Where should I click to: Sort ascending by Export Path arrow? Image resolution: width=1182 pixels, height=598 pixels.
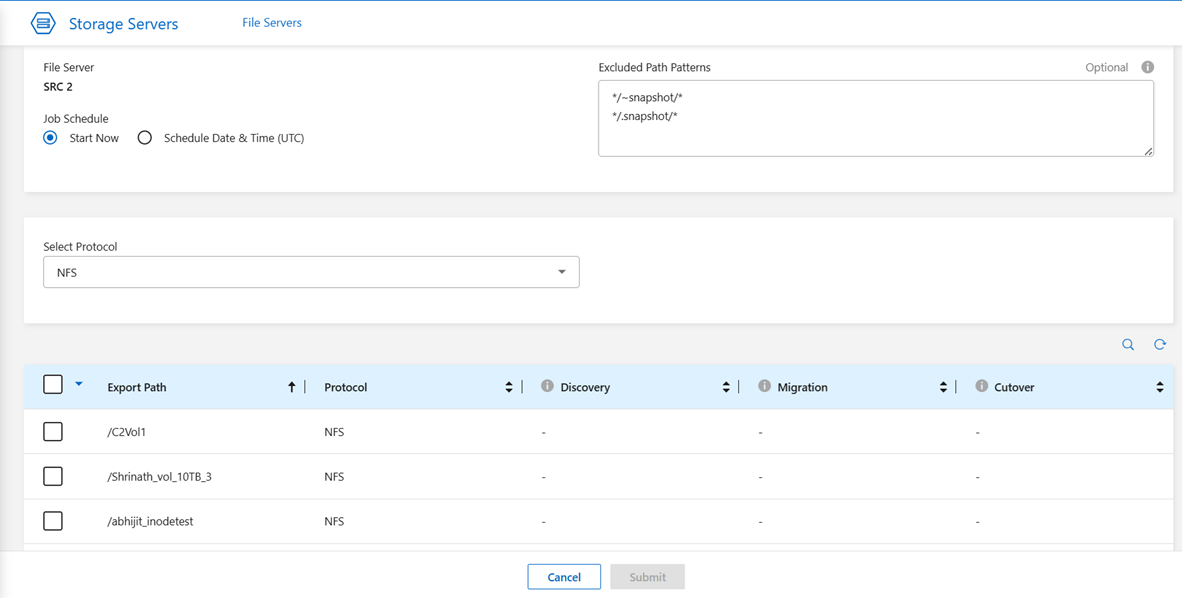[292, 387]
